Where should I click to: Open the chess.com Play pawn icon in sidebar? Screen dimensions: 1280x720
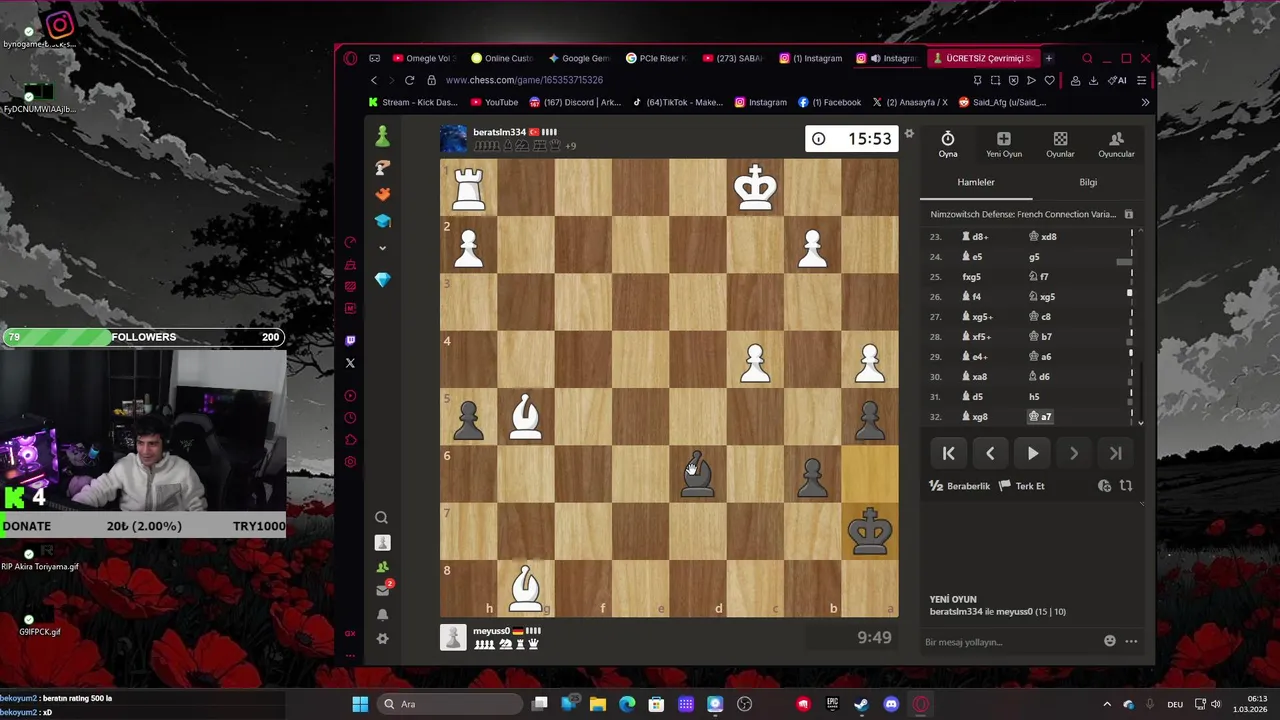tap(382, 137)
